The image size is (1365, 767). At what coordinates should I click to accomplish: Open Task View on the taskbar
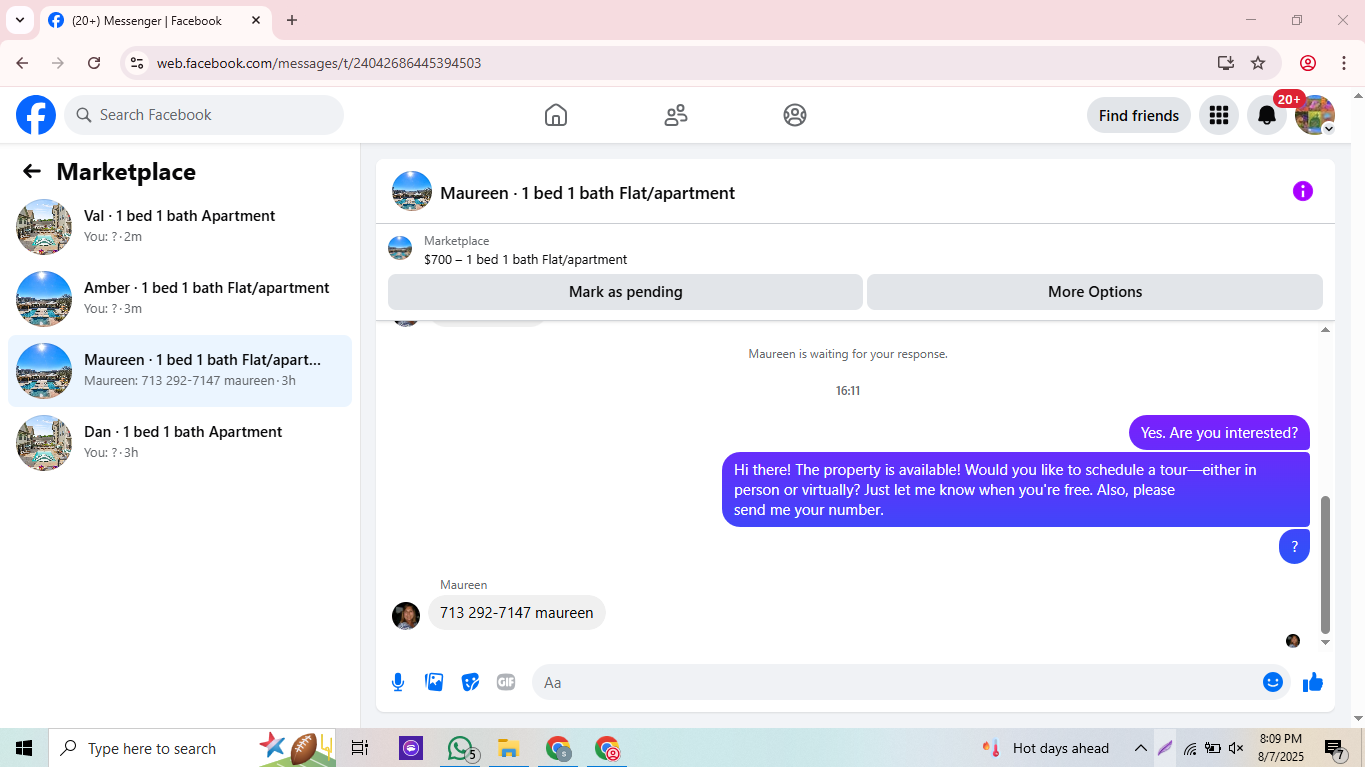(x=360, y=748)
